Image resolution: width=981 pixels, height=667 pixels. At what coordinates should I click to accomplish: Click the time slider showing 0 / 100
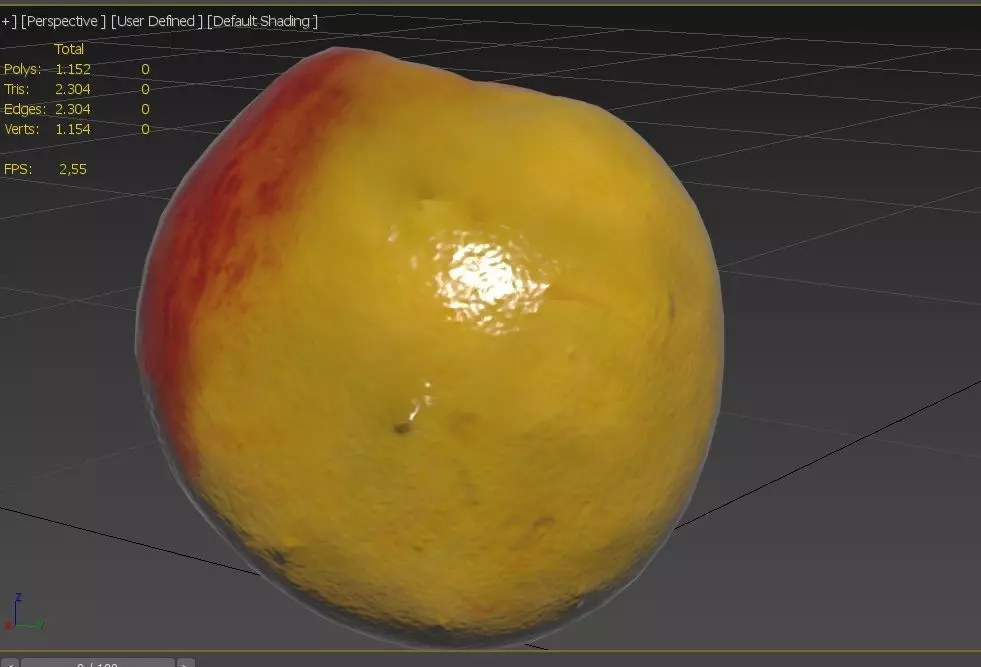98,663
